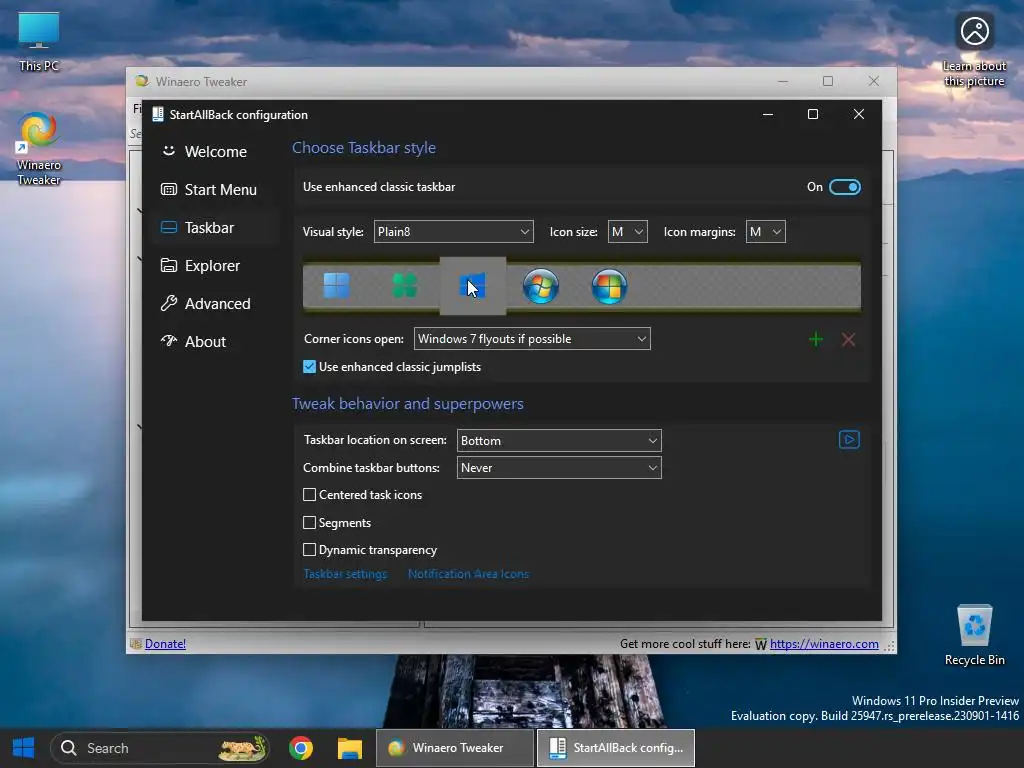The width and height of the screenshot is (1024, 768).
Task: Expand Corner icons open dropdown
Action: [x=532, y=339]
